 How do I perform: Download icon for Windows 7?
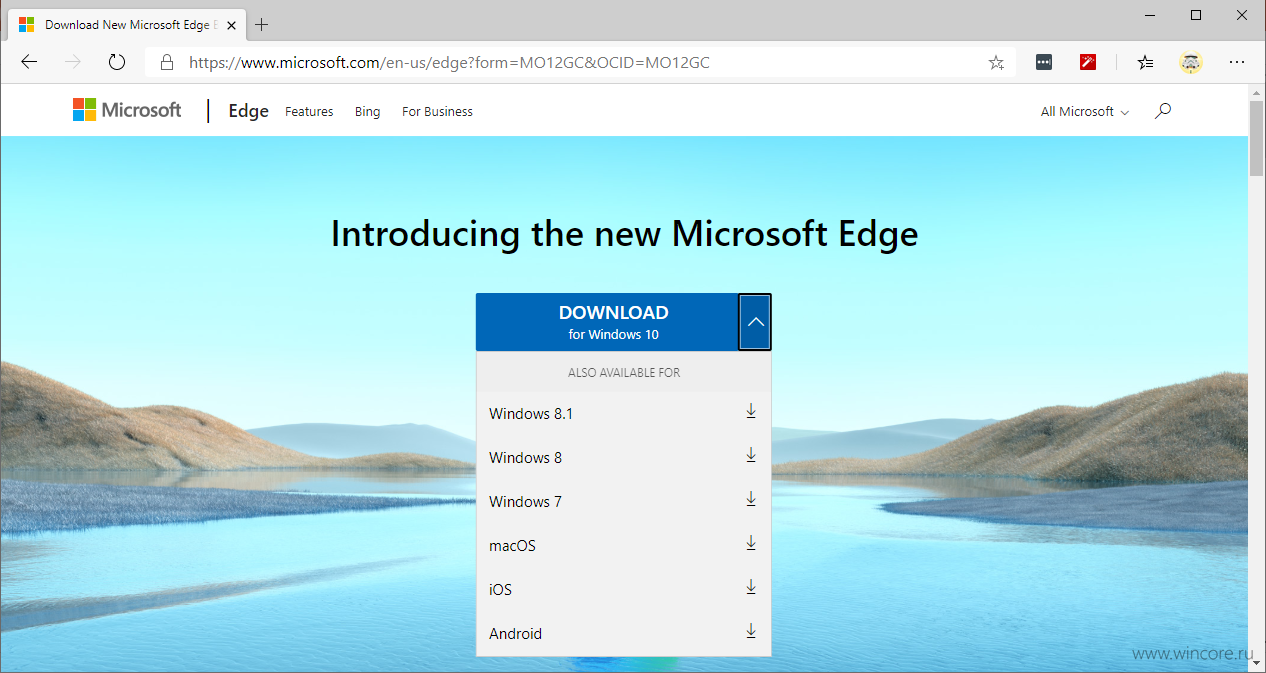(x=751, y=499)
